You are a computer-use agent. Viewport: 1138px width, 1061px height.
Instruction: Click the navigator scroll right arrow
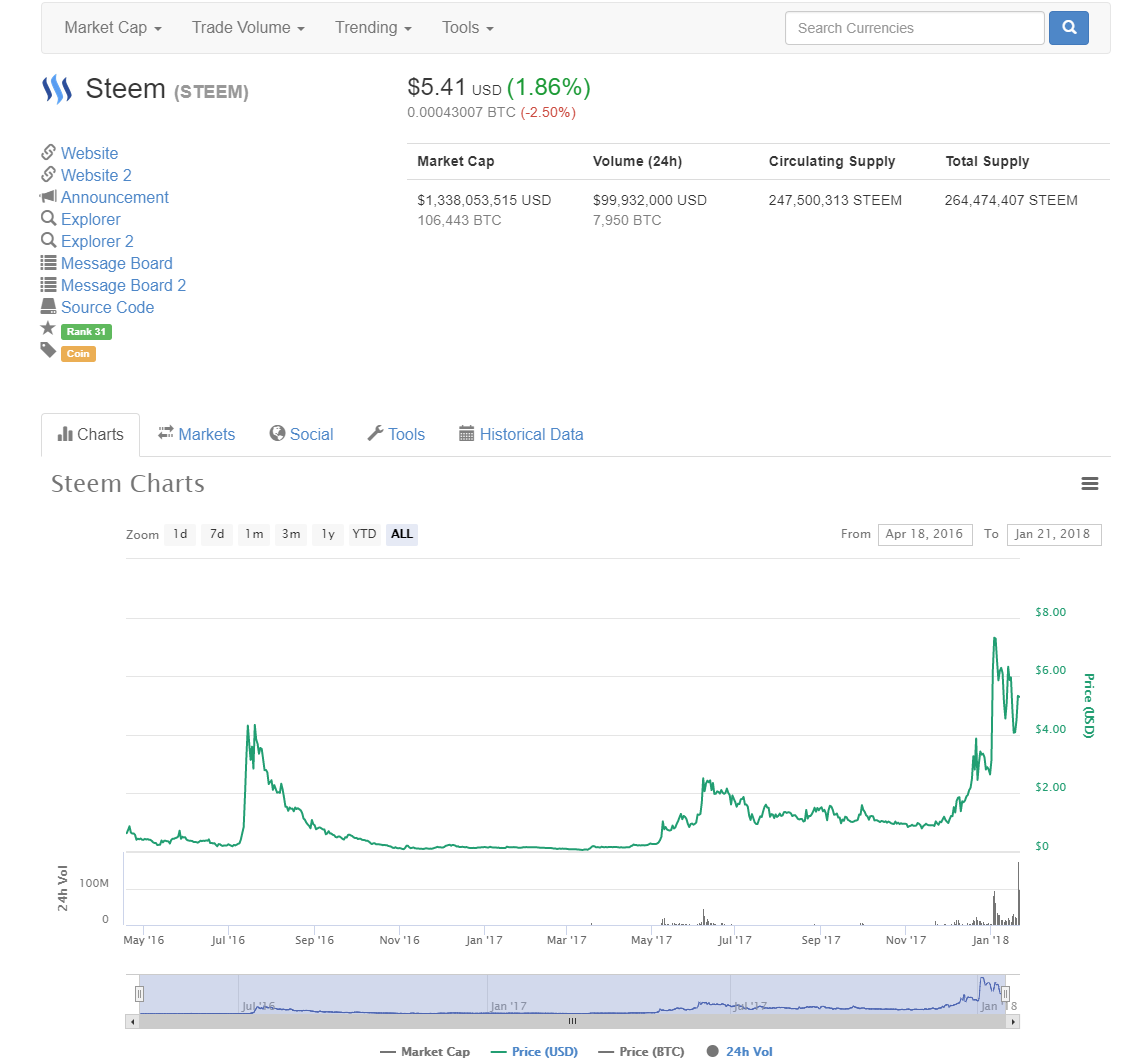(1013, 1022)
